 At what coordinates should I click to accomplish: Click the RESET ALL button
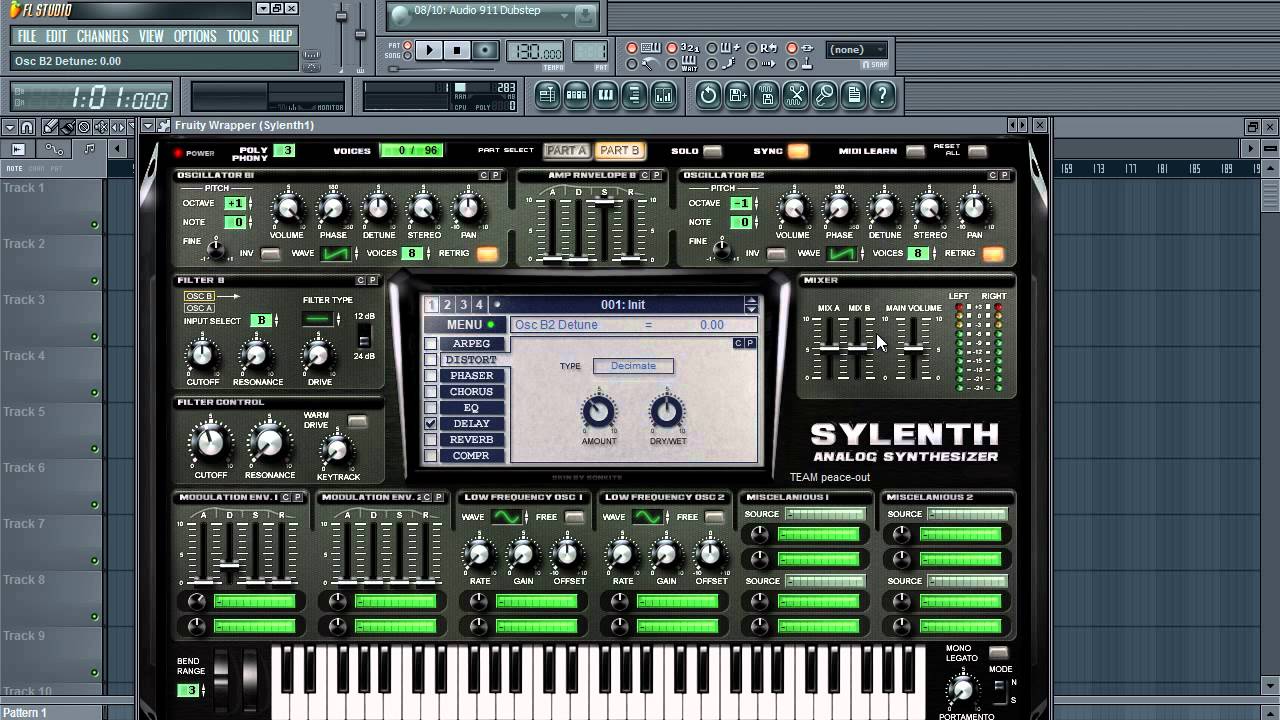point(977,152)
